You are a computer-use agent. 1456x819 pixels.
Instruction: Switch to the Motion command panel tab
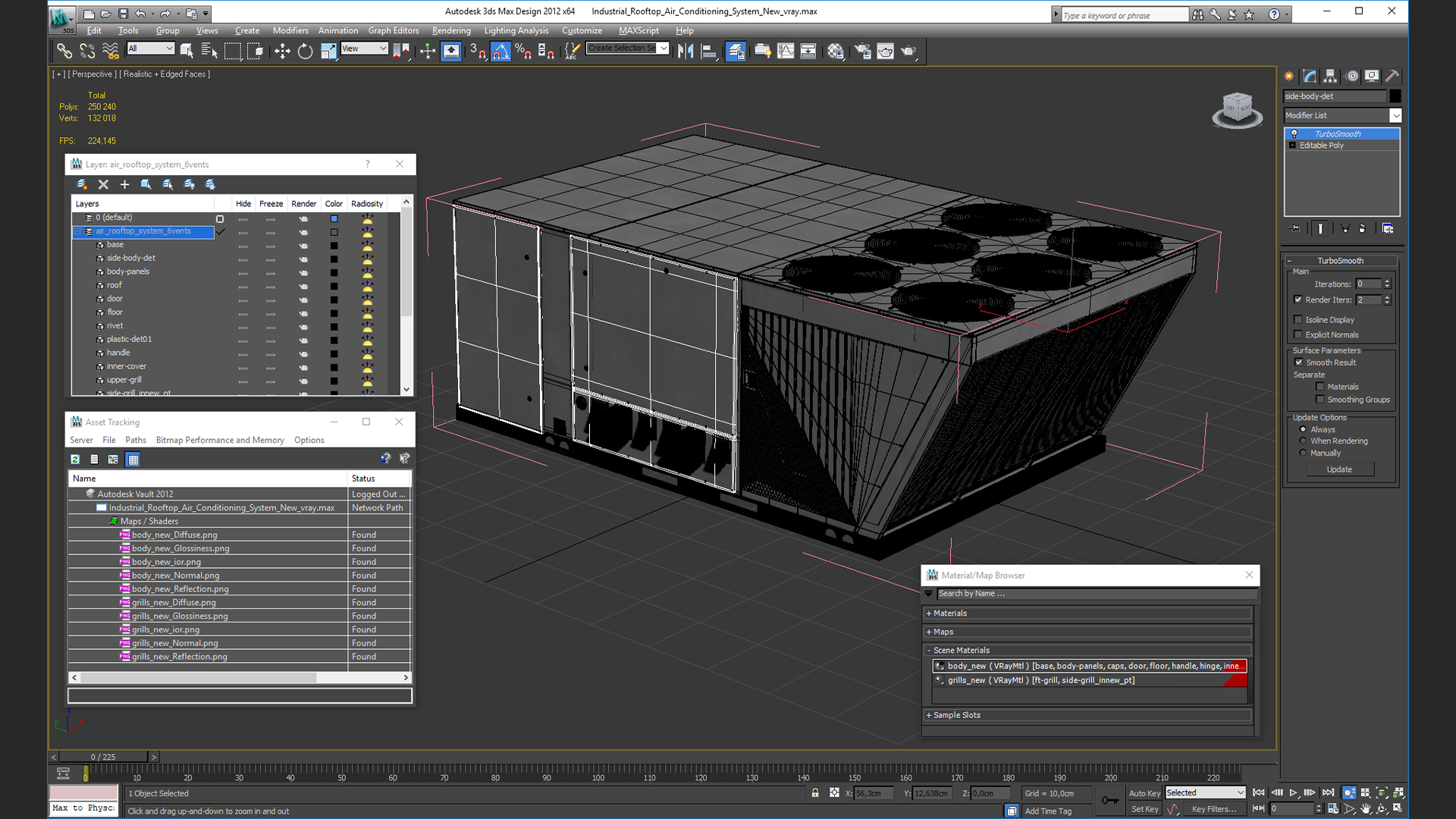[x=1351, y=76]
